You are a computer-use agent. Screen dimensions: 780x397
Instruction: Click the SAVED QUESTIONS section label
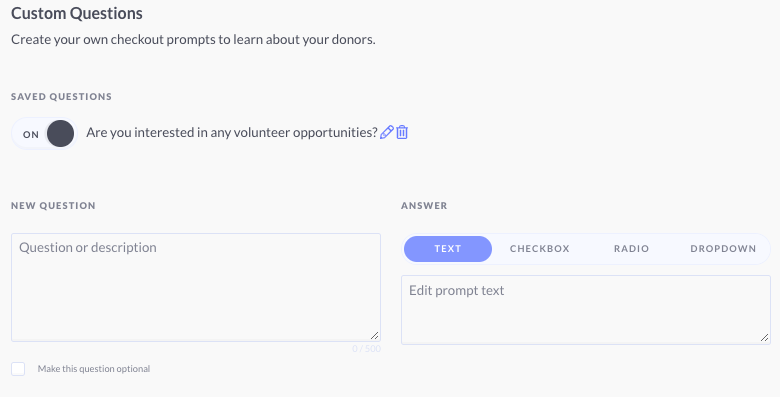[x=61, y=97]
